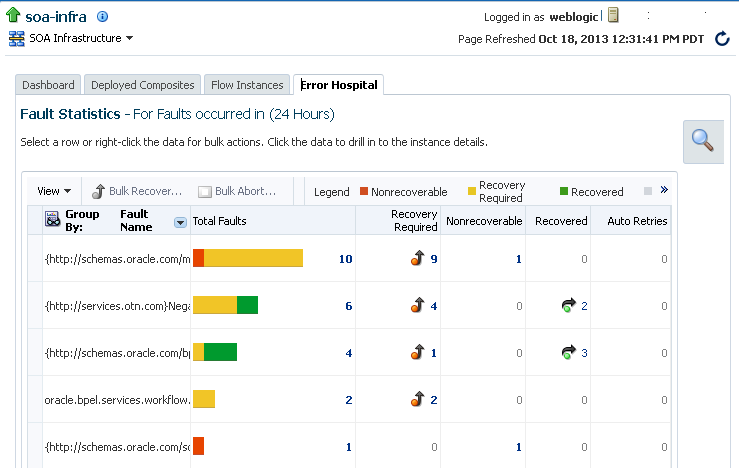
Task: Click the weblogic server icon
Action: [x=613, y=16]
